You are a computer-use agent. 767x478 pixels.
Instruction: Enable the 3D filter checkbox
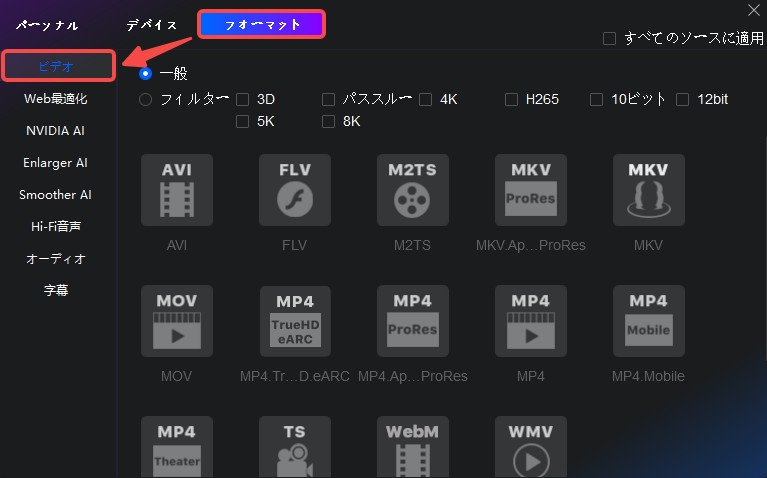pos(243,100)
